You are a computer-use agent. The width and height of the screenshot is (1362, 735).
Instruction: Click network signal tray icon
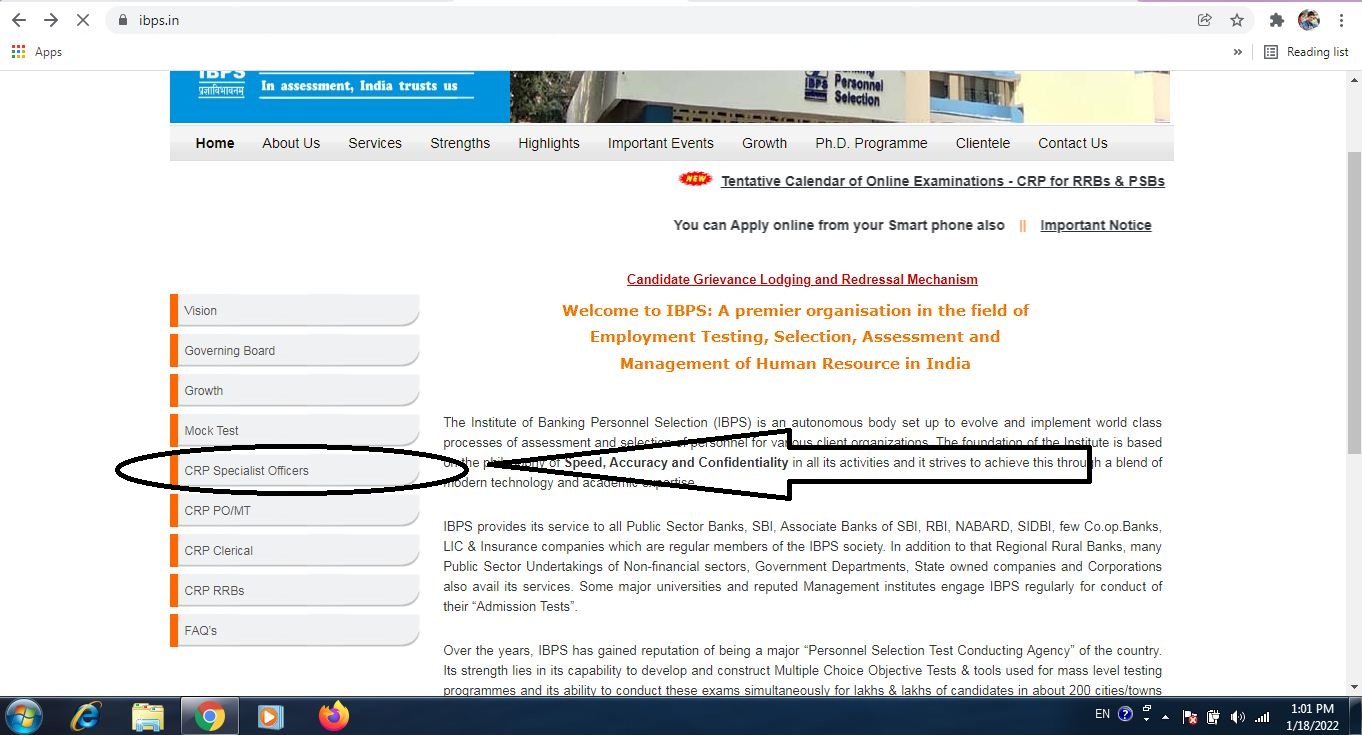tap(1262, 716)
